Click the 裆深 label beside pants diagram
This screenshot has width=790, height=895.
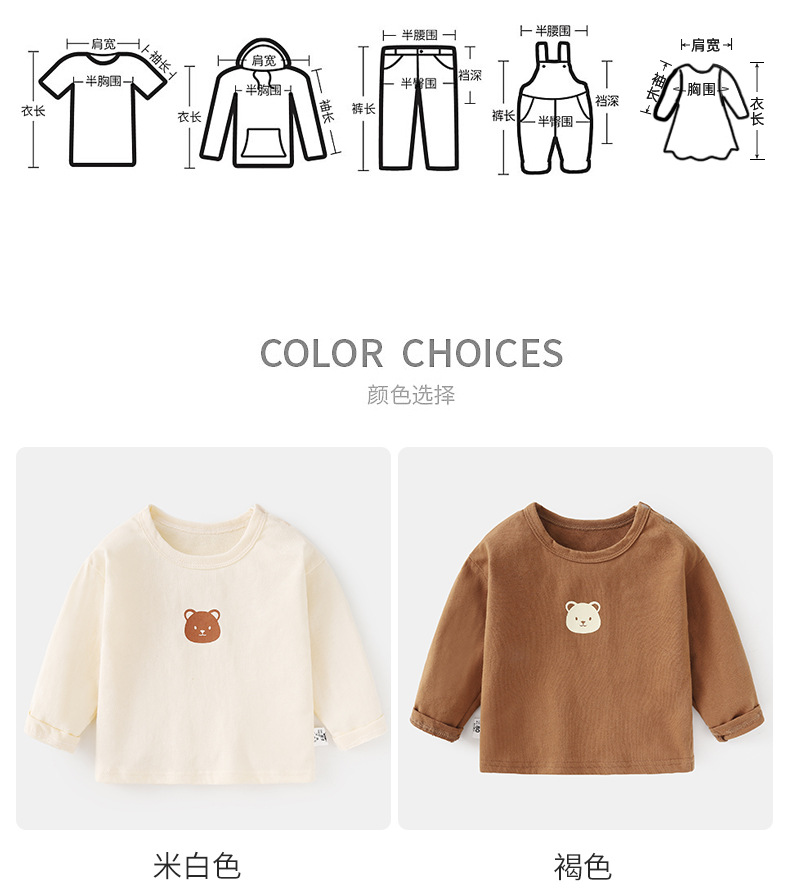(x=470, y=75)
